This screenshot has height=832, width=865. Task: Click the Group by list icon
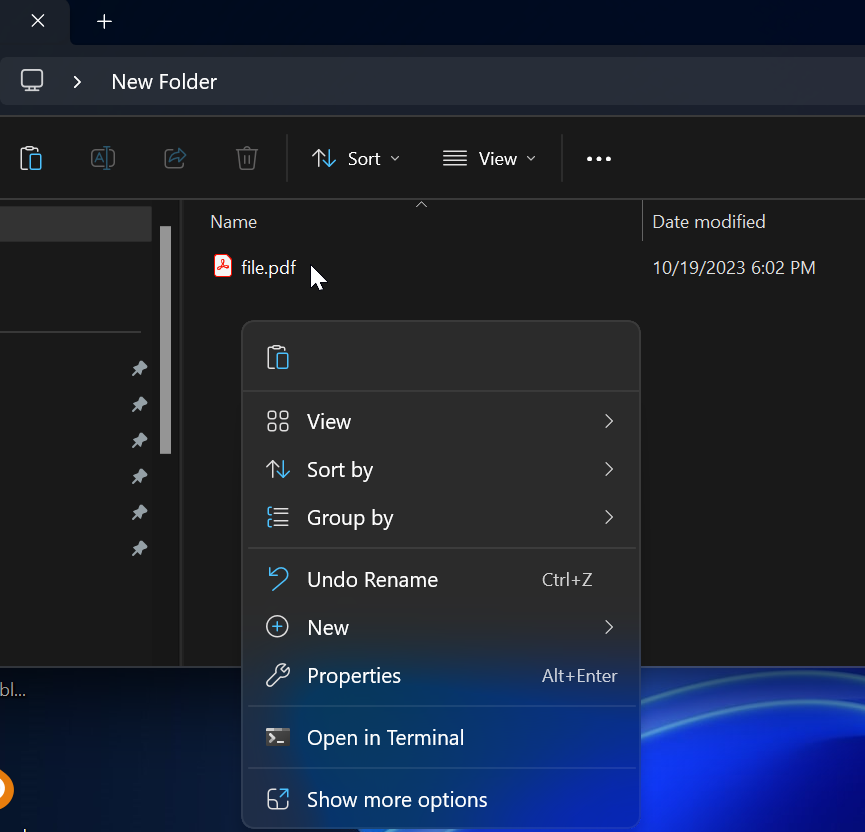[277, 518]
